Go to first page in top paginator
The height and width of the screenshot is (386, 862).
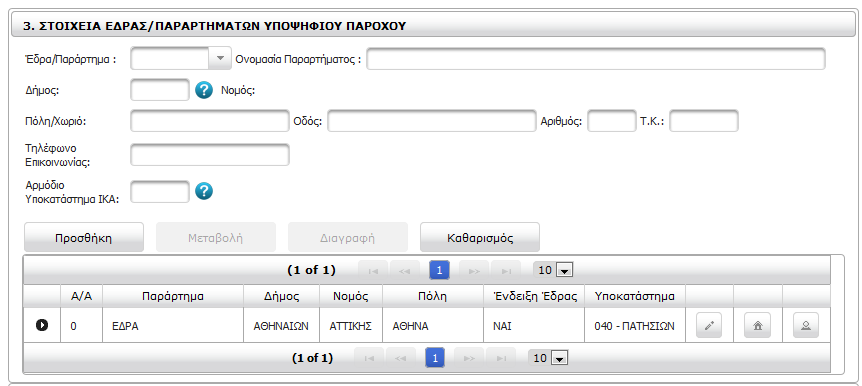(373, 271)
